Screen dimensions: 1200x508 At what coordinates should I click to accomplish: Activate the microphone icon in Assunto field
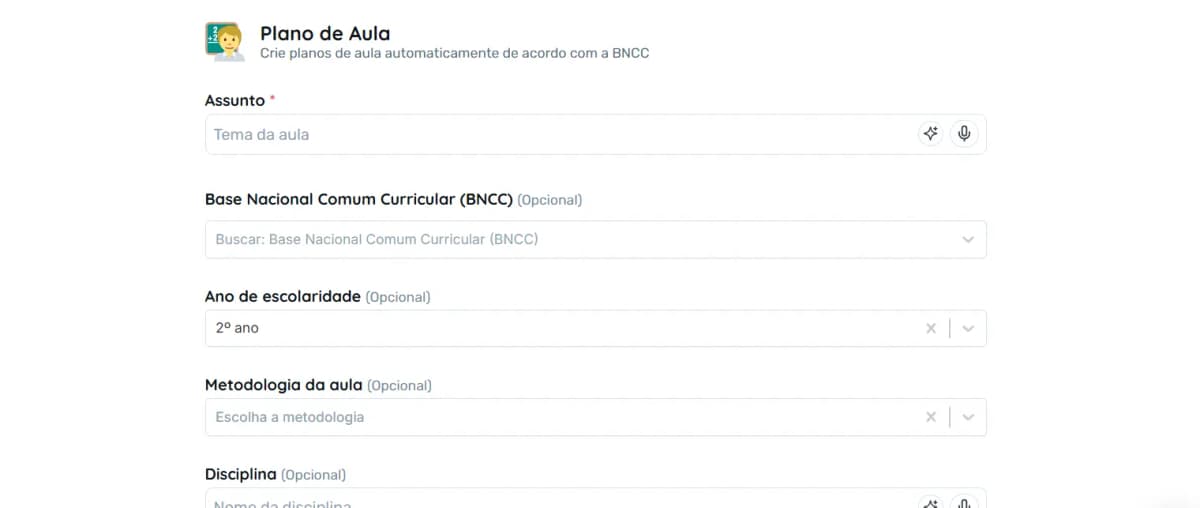(x=963, y=134)
